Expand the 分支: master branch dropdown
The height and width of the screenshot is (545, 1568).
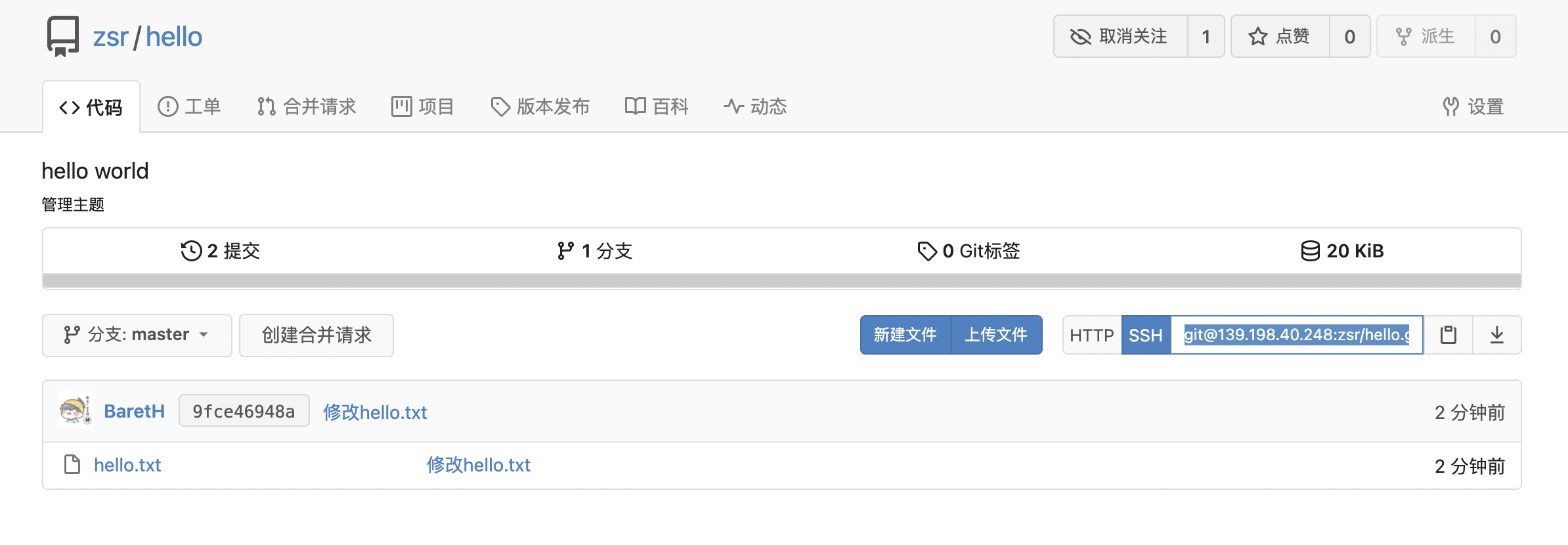pyautogui.click(x=137, y=335)
